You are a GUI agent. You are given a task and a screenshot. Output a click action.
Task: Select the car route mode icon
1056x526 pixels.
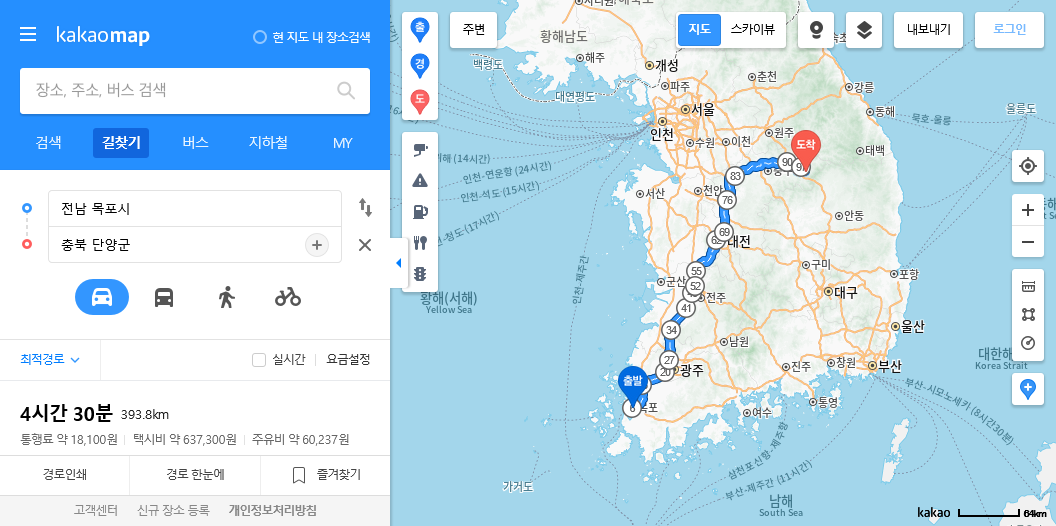coord(102,297)
